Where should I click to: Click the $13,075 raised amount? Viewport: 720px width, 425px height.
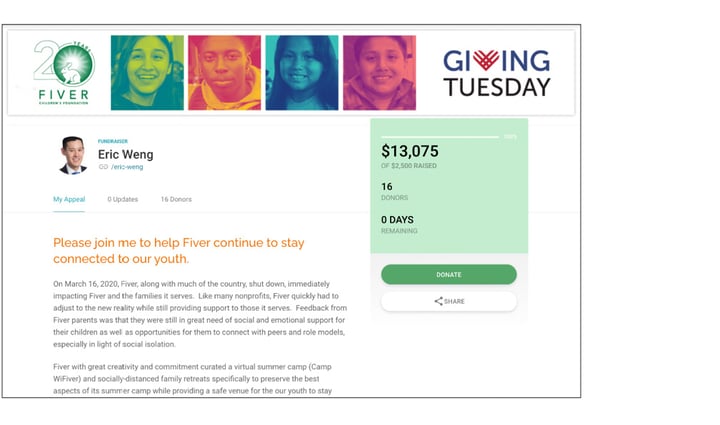[x=410, y=151]
